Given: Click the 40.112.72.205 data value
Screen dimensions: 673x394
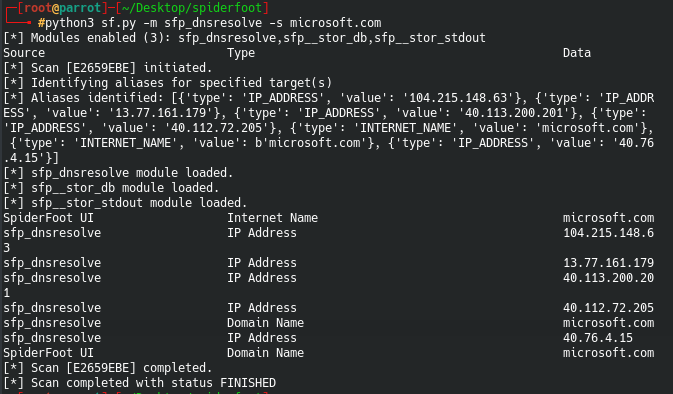Looking at the screenshot, I should click(x=609, y=308).
